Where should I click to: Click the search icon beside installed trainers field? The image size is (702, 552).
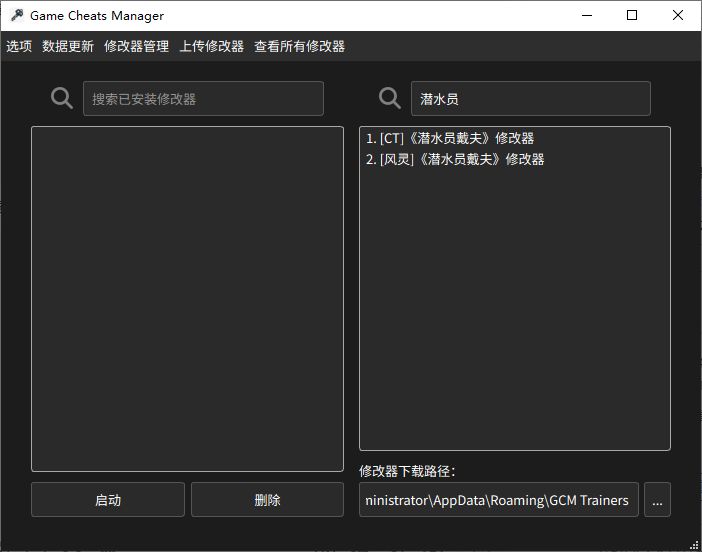(62, 98)
